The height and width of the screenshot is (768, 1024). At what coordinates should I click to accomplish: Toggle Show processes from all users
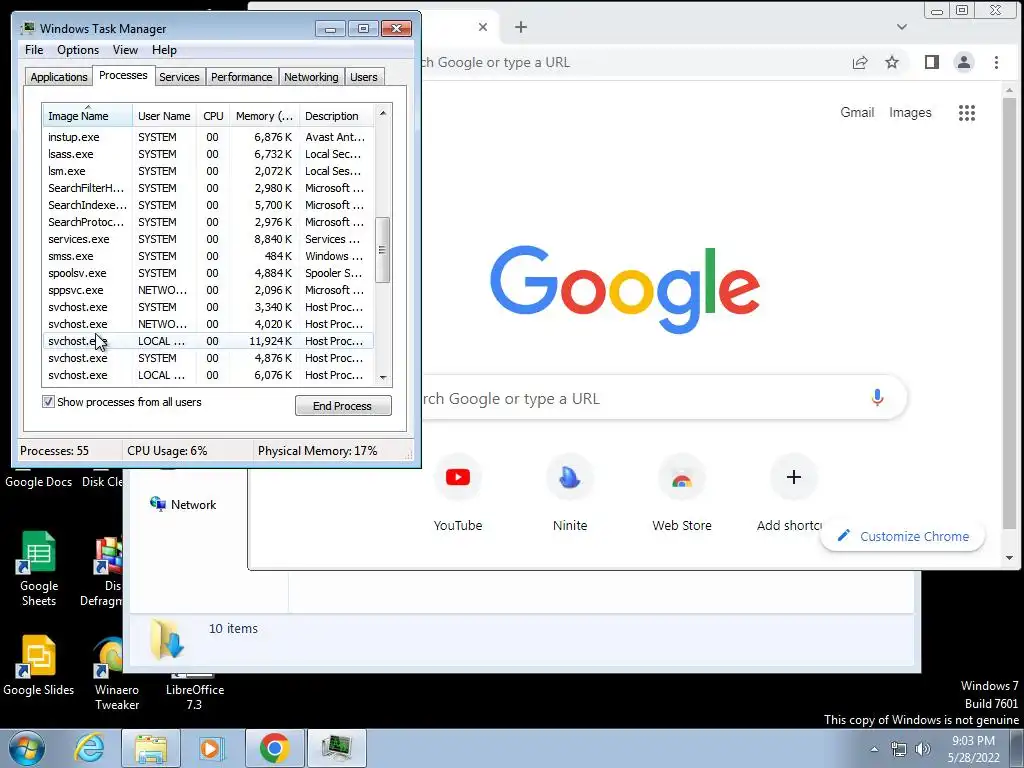(x=48, y=402)
